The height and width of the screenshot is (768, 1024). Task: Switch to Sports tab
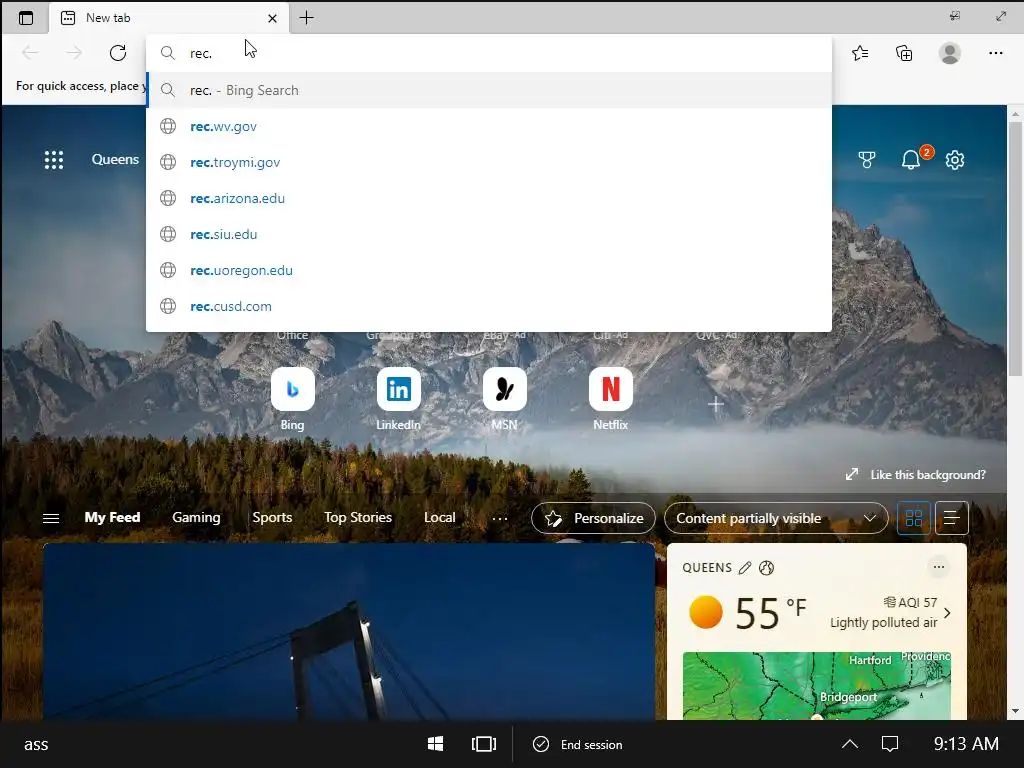coord(272,517)
